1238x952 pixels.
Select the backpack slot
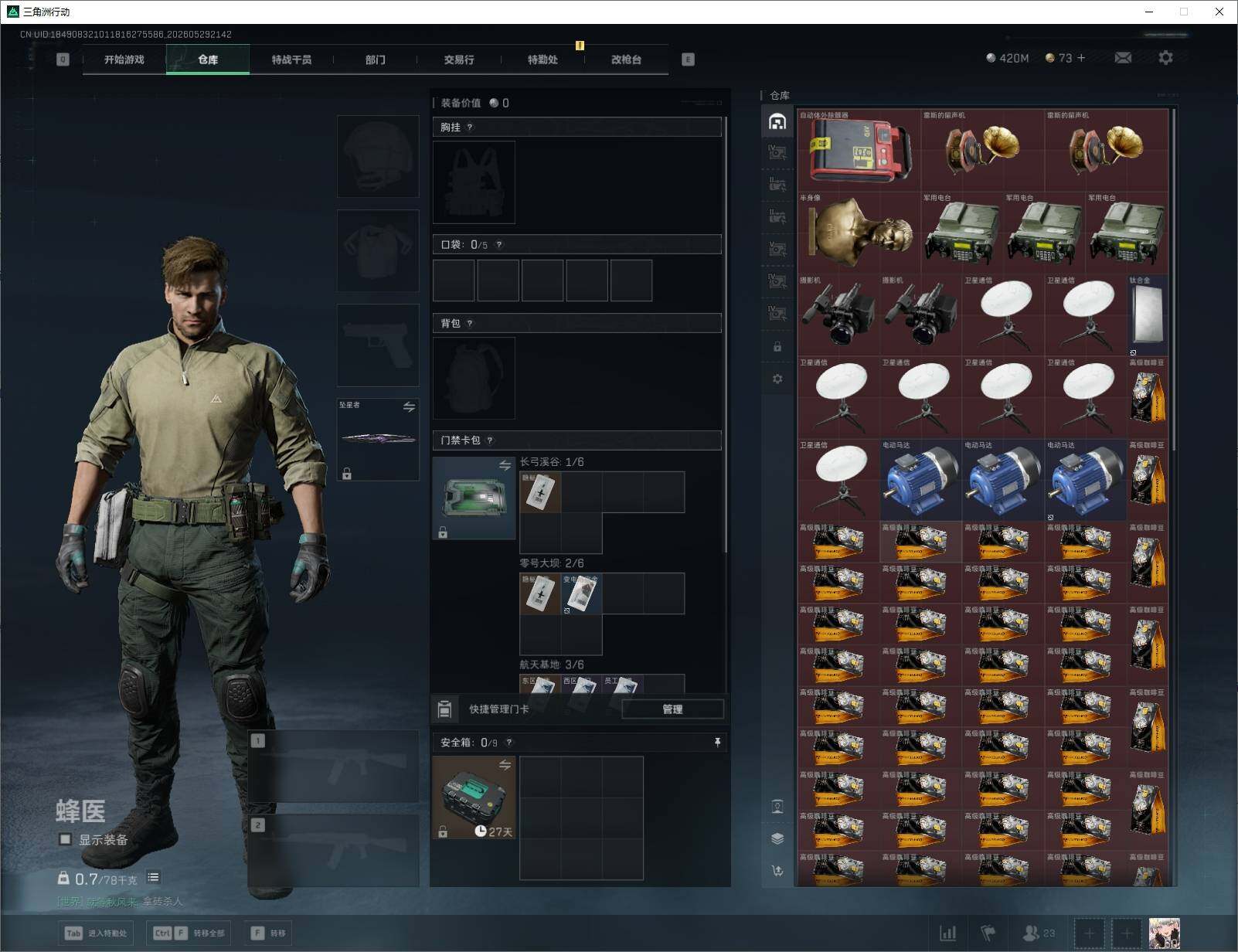474,378
